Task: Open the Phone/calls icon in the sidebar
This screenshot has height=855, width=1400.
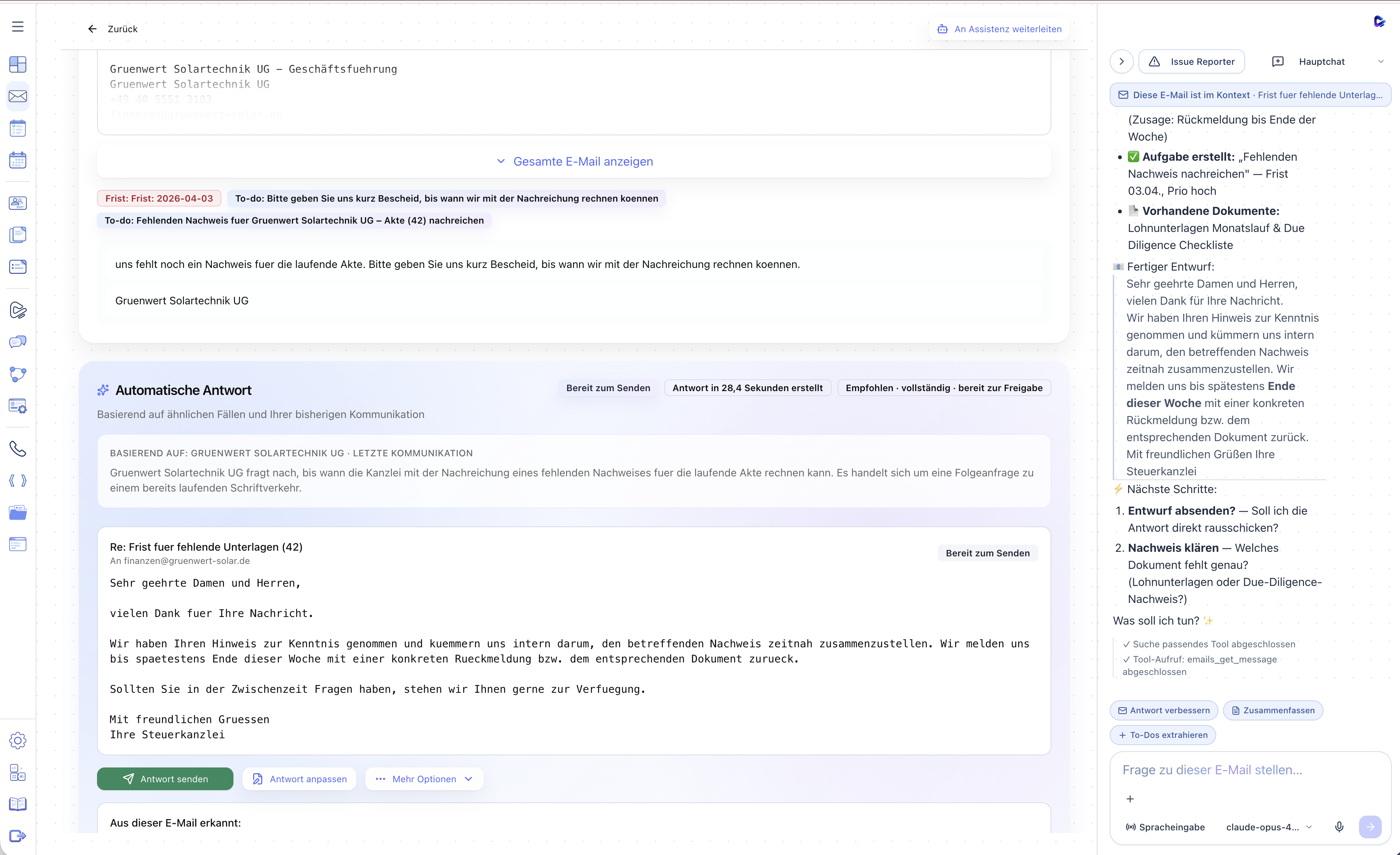Action: point(17,449)
